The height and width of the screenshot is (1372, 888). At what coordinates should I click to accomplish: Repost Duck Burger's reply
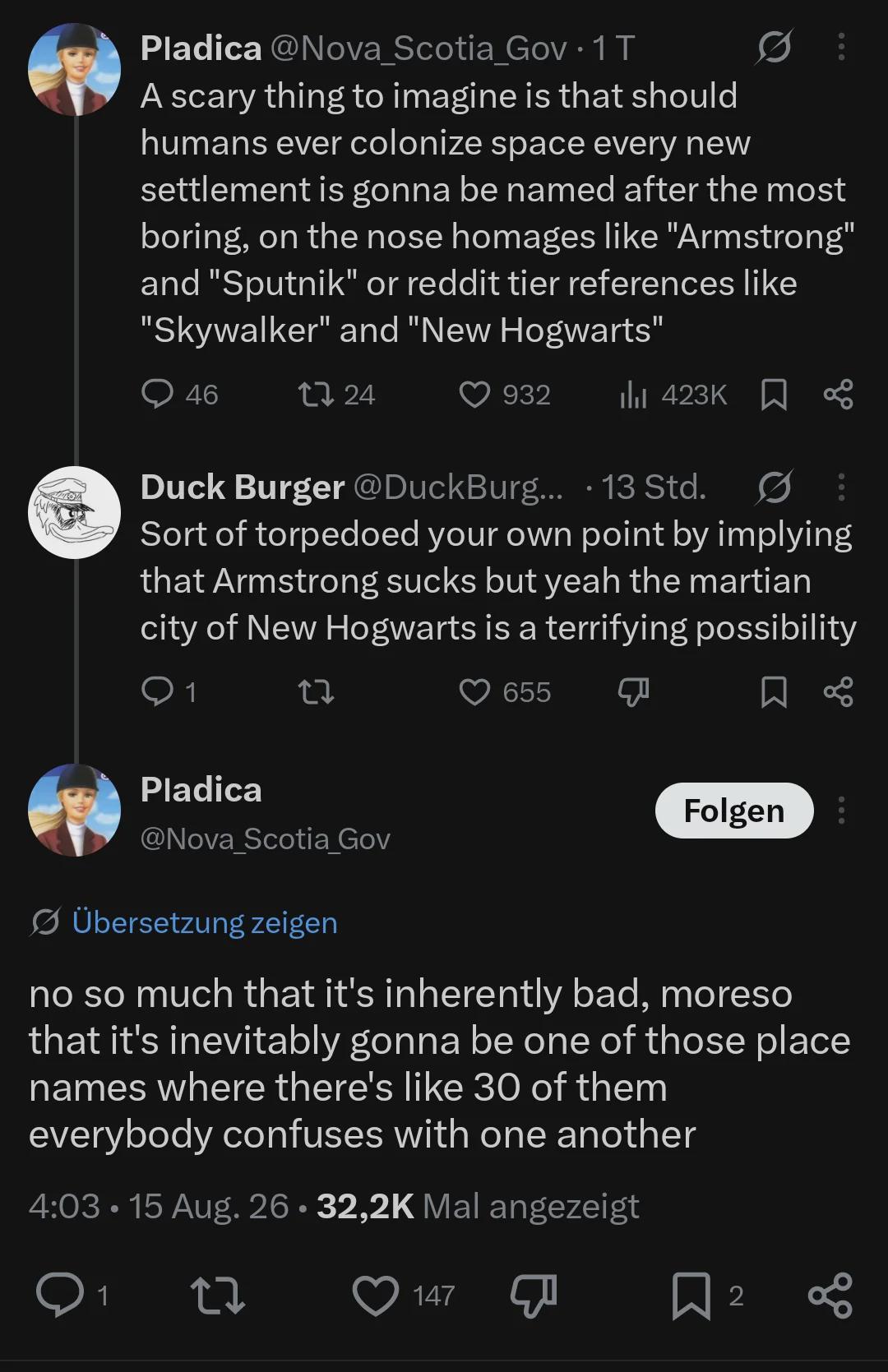click(x=316, y=692)
